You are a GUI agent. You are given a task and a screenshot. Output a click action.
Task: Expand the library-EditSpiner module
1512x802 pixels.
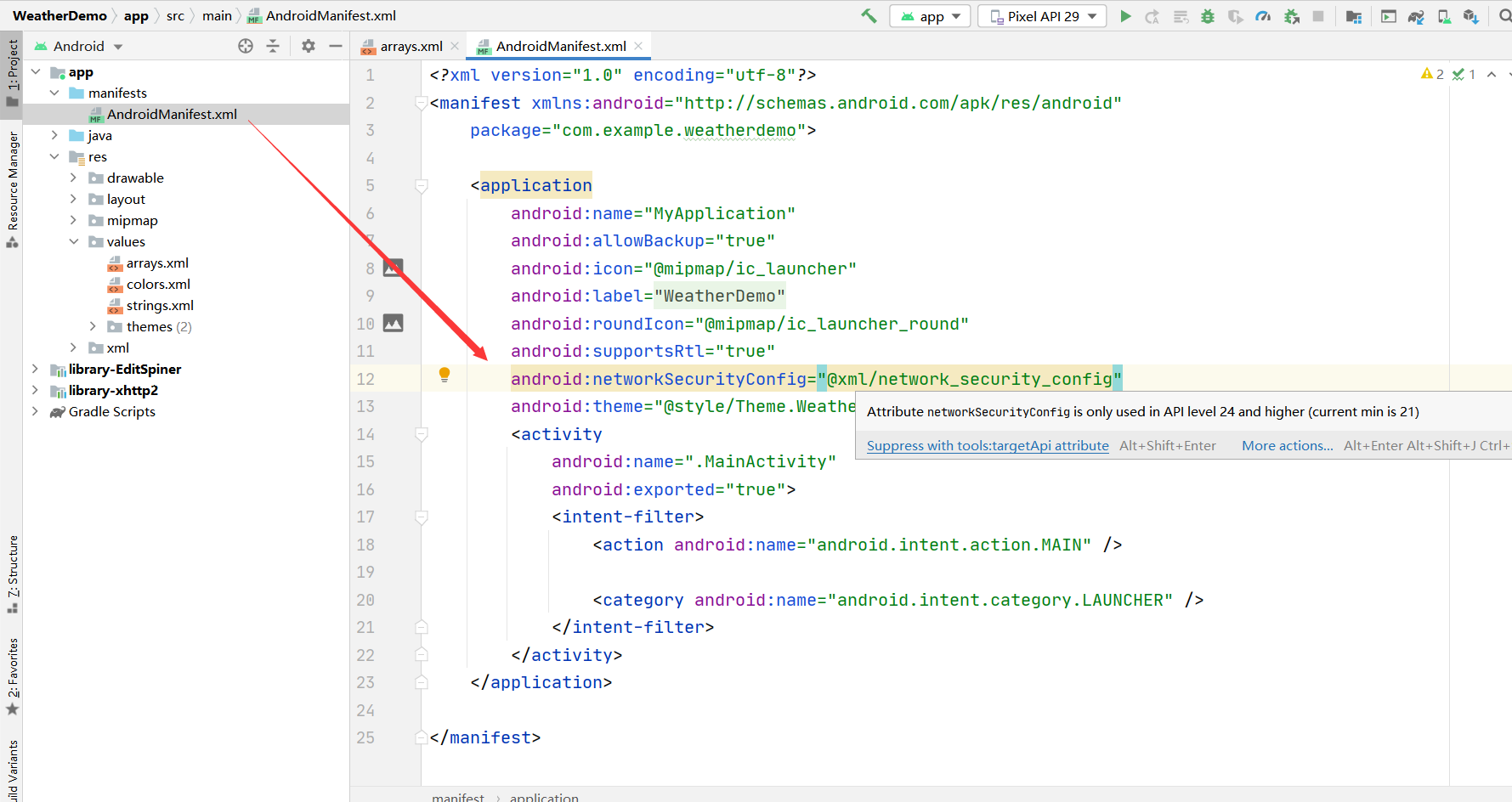35,369
